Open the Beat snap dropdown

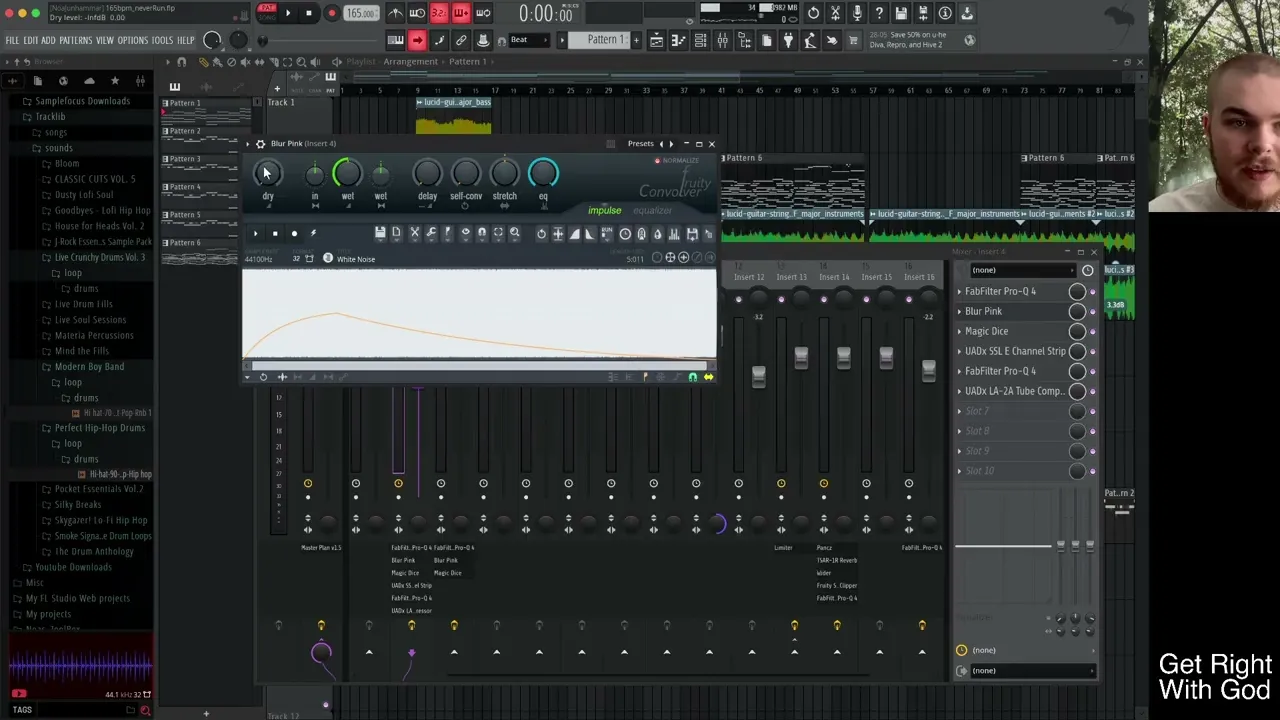point(530,40)
